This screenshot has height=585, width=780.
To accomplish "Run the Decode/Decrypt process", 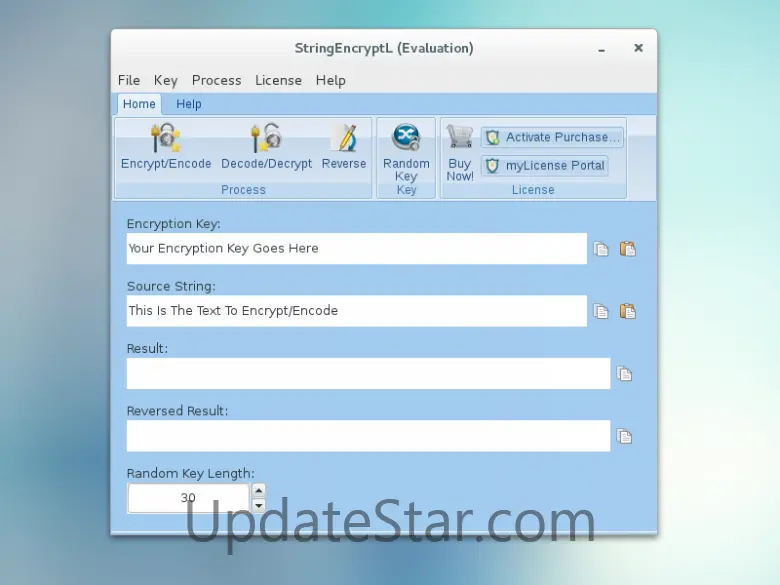I will coord(266,146).
